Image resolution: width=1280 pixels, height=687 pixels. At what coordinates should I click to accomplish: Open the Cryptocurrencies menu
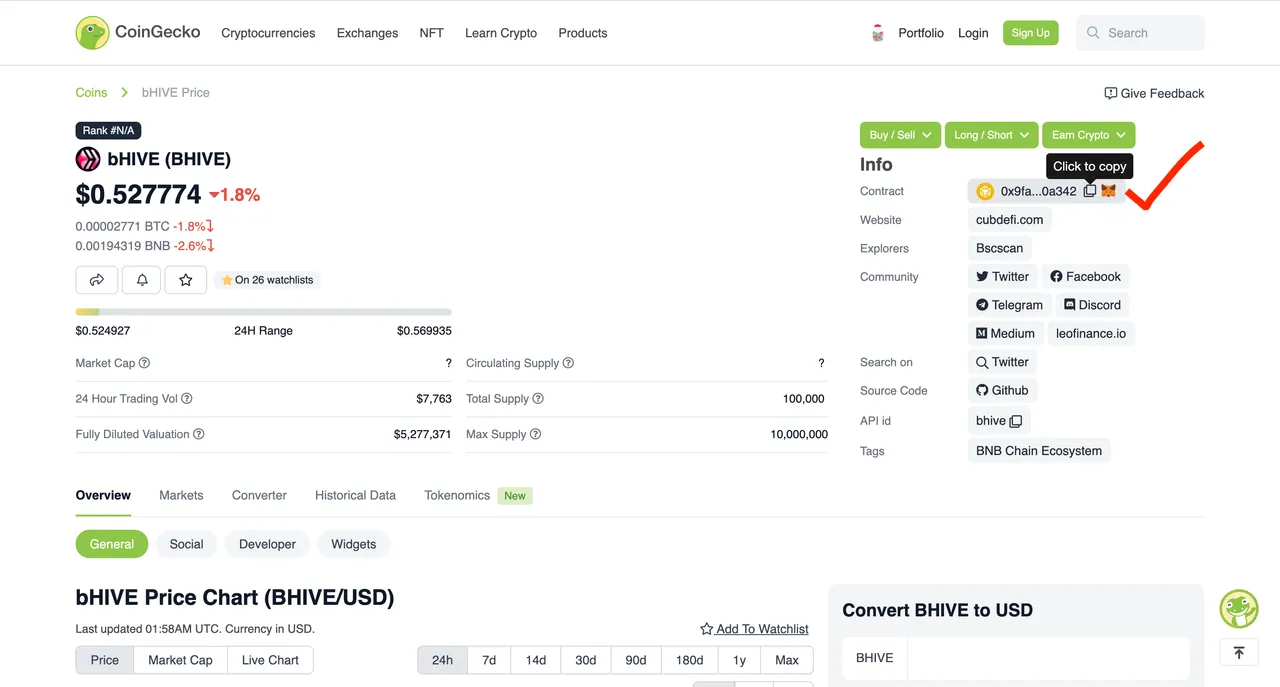click(268, 33)
